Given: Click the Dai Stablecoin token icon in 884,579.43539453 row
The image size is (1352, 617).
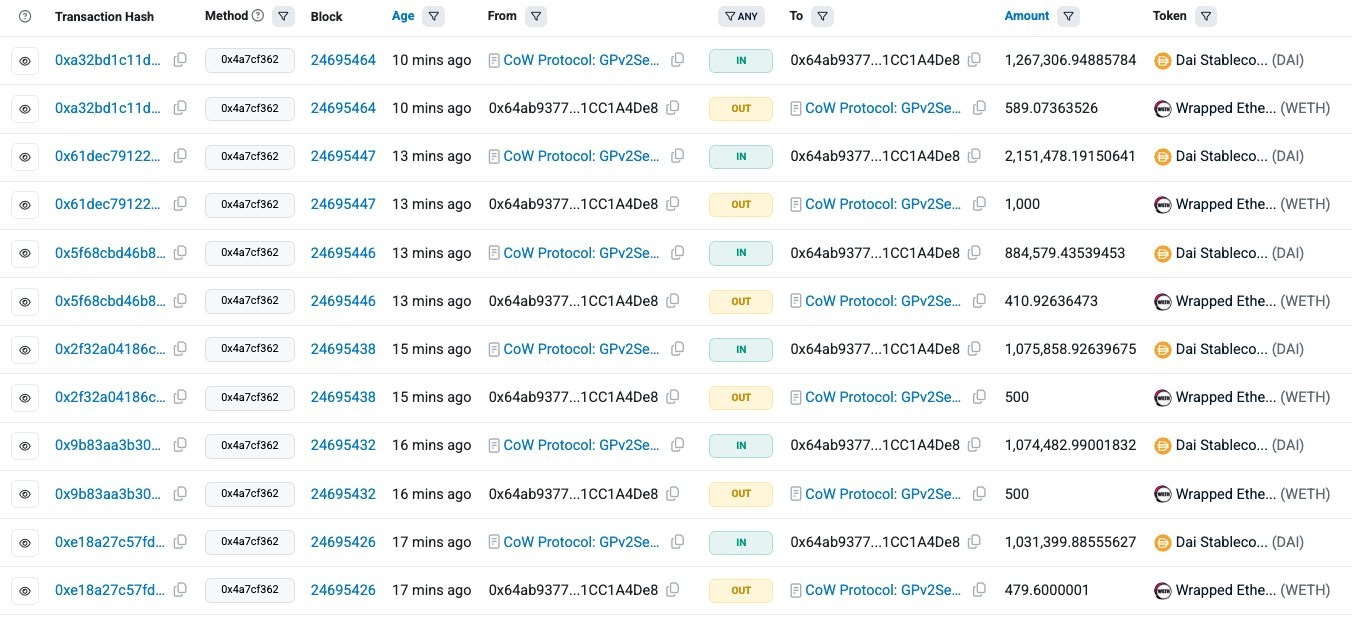Looking at the screenshot, I should pos(1163,253).
